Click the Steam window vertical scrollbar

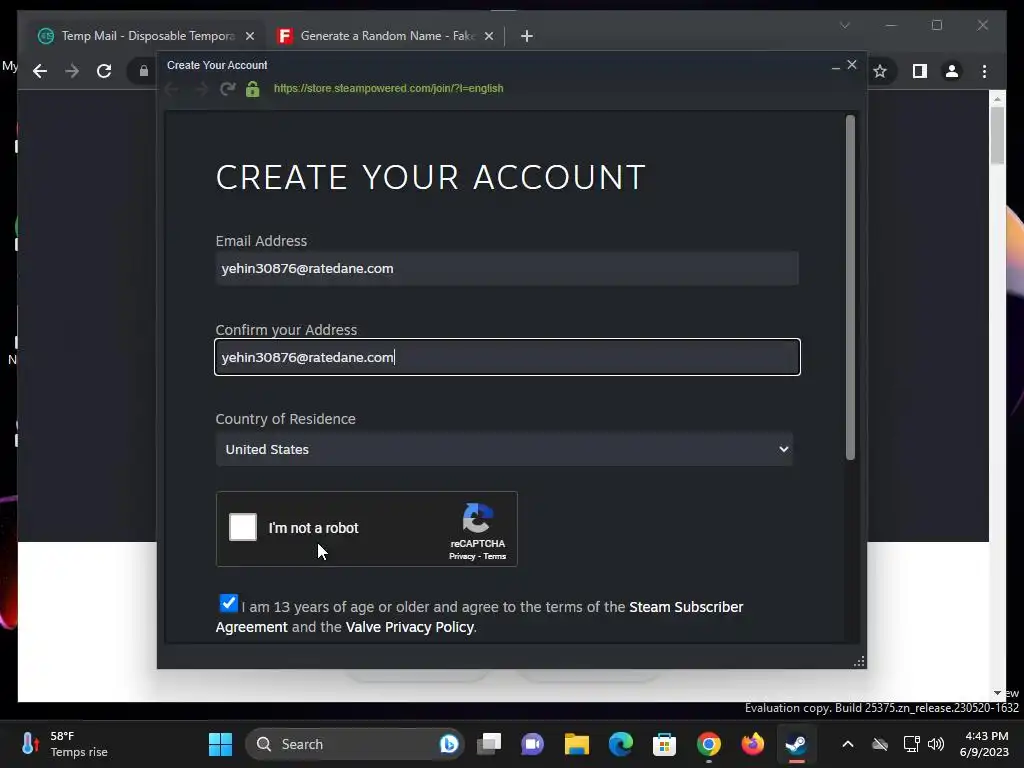[850, 287]
